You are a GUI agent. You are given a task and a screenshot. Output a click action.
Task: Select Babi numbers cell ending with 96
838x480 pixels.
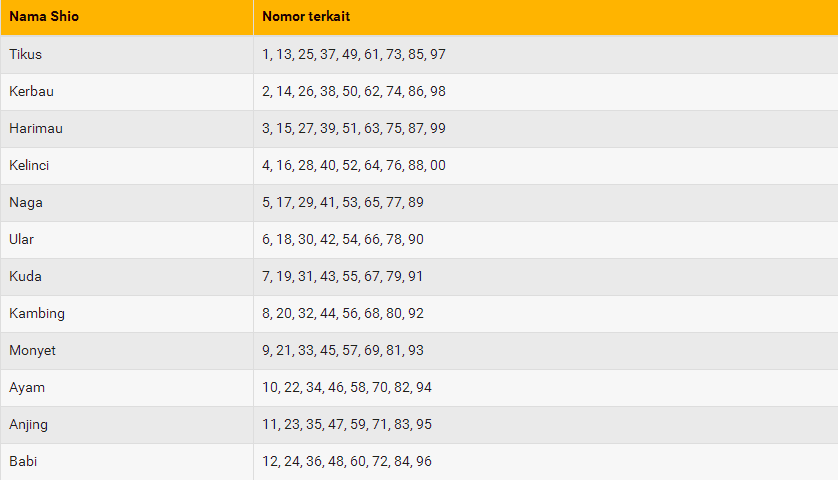point(546,462)
